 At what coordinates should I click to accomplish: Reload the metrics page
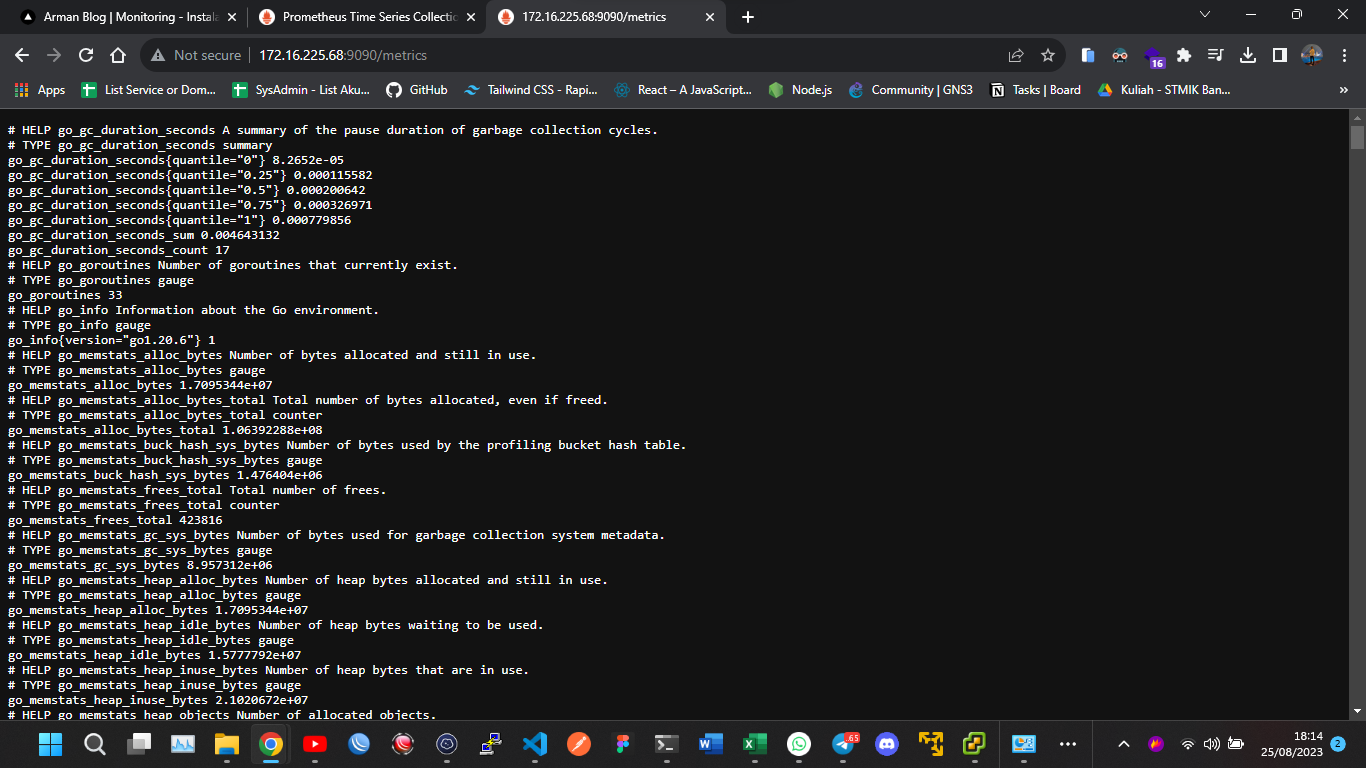[x=86, y=55]
